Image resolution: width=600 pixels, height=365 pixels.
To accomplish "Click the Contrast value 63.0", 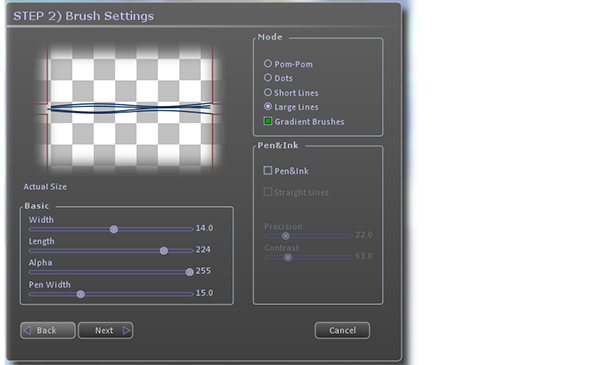I will 364,256.
